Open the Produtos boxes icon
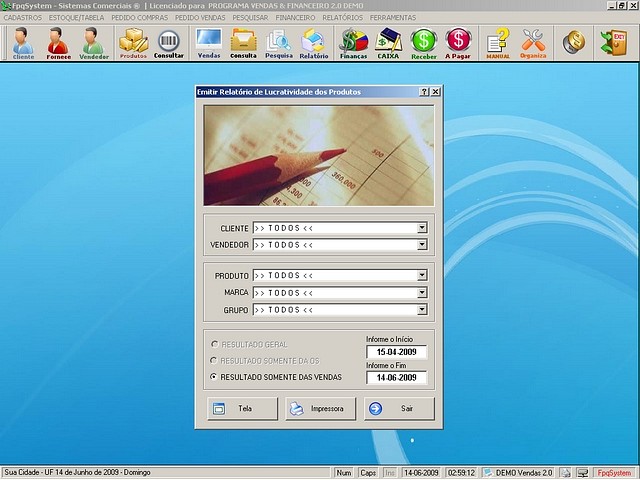Screen dimensions: 640x480 click(x=133, y=43)
